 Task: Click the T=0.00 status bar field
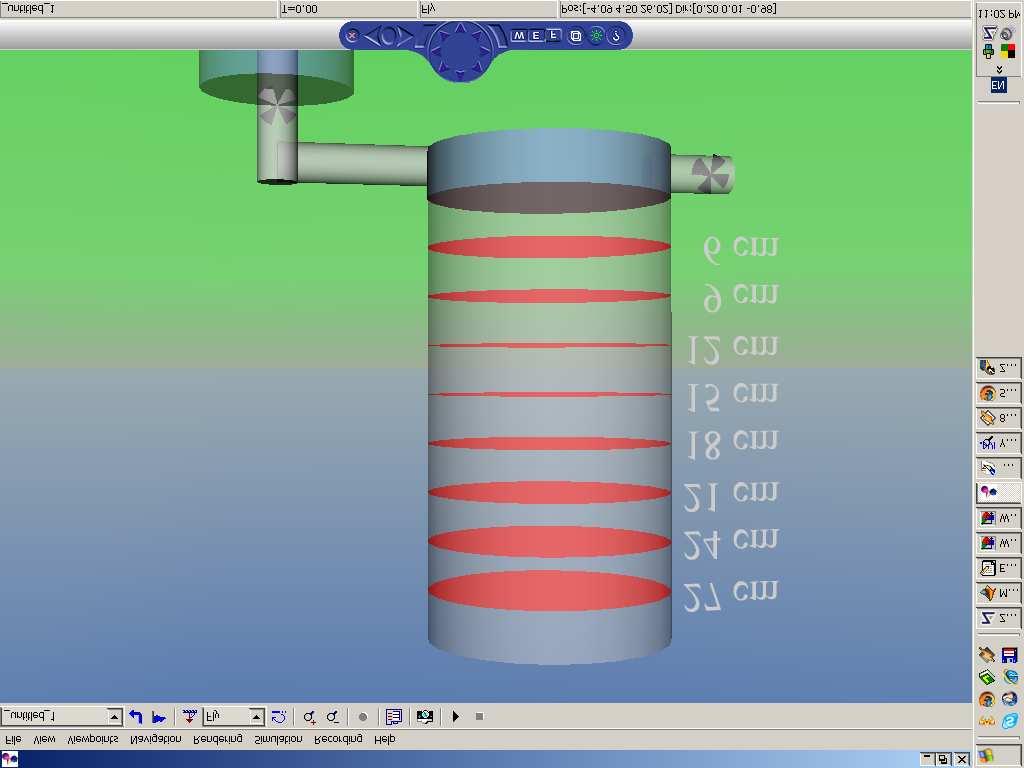[x=348, y=9]
